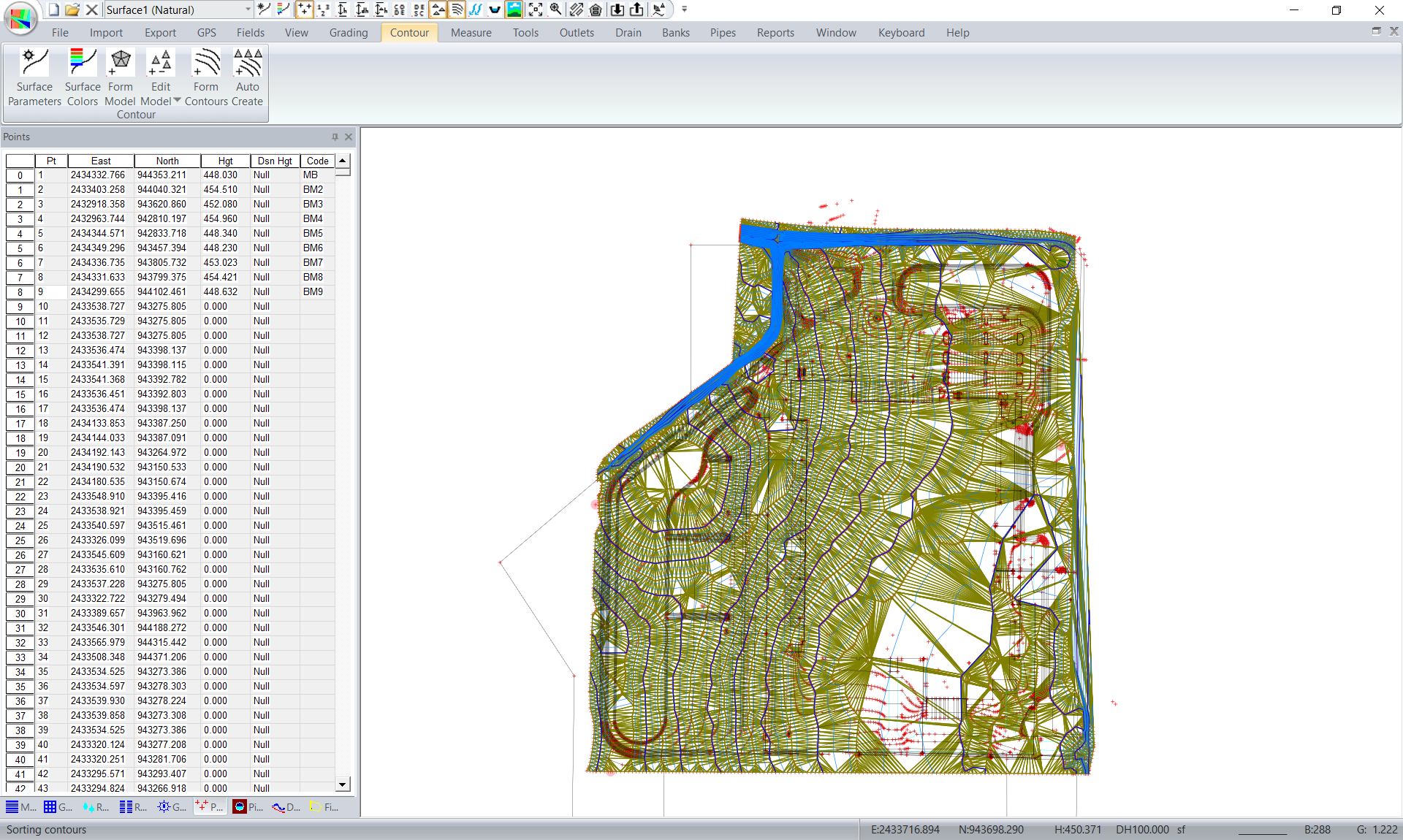Click the Code column header

(317, 161)
